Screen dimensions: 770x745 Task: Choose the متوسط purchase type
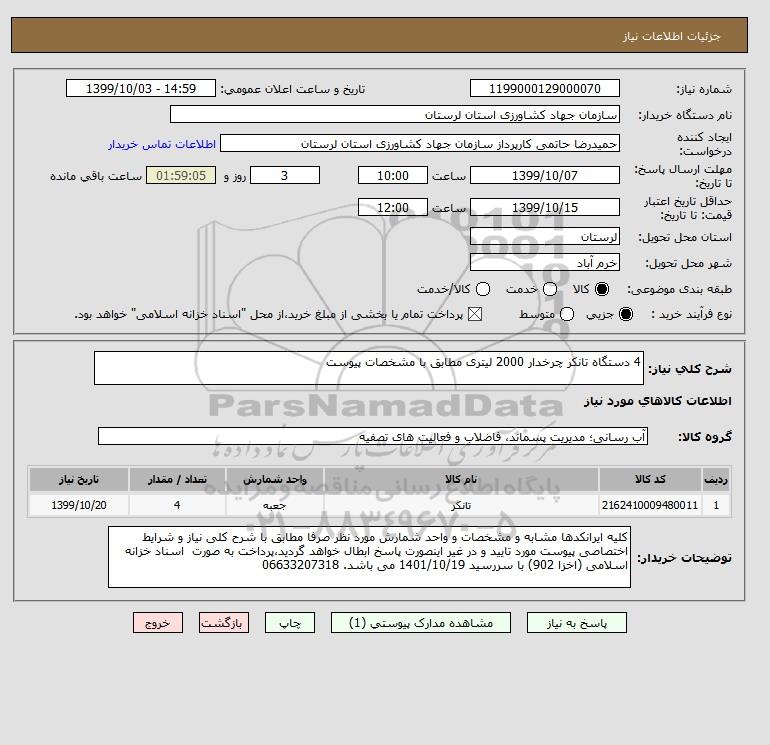567,314
